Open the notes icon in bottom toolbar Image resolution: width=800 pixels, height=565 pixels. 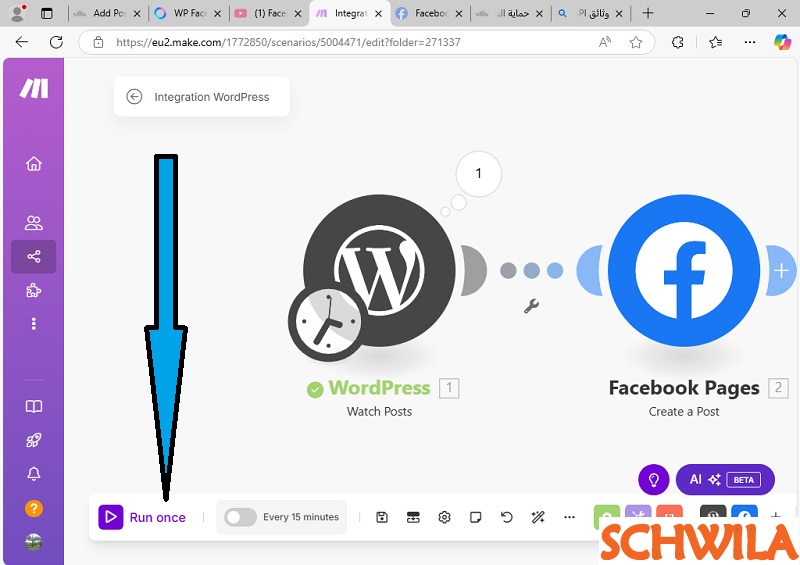click(x=476, y=518)
